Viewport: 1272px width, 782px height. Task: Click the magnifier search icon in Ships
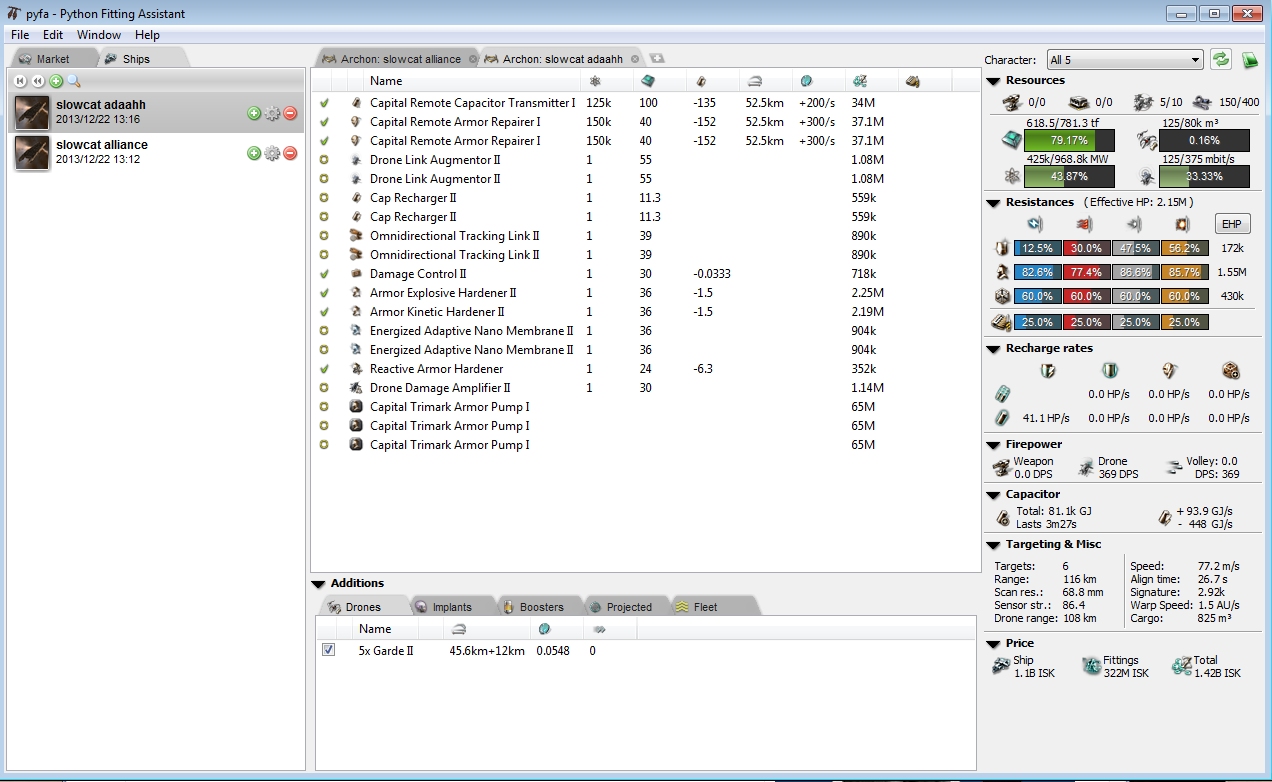point(73,81)
